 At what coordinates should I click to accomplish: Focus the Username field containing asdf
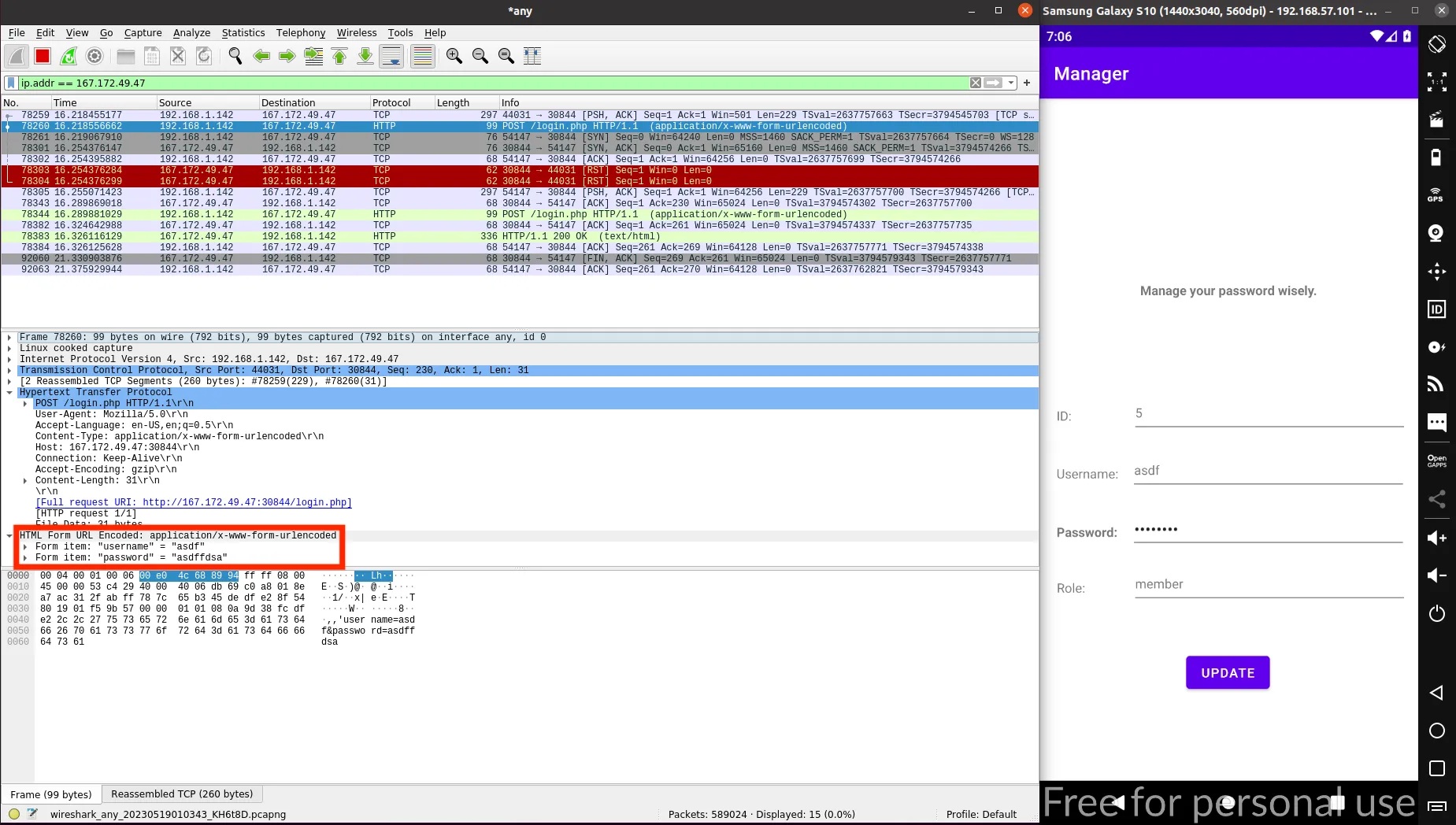(1268, 472)
